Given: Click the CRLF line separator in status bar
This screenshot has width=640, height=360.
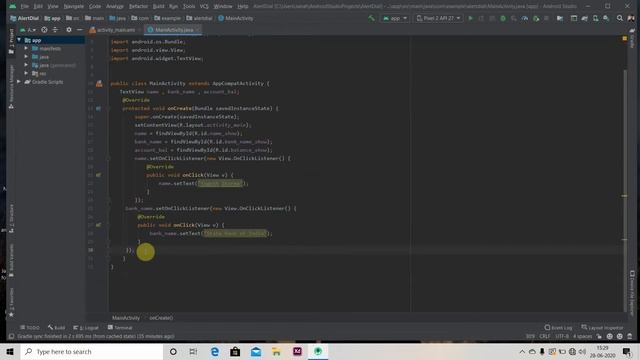Looking at the screenshot, I should pyautogui.click(x=545, y=336).
